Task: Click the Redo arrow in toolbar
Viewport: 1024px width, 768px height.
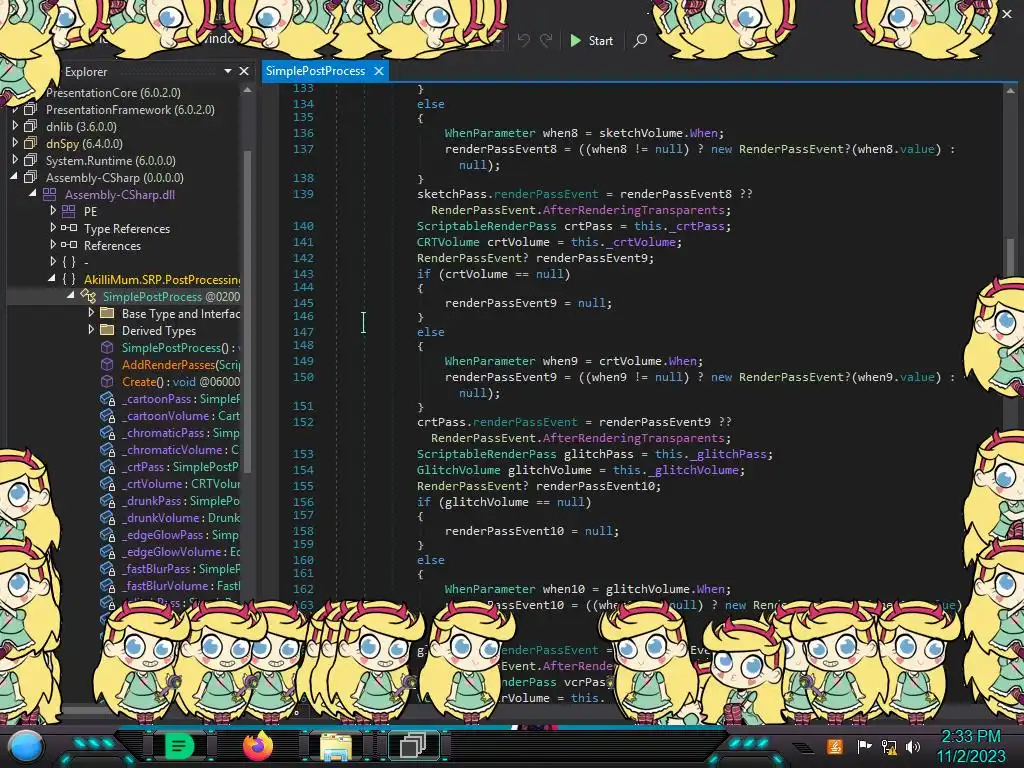Action: (x=546, y=40)
